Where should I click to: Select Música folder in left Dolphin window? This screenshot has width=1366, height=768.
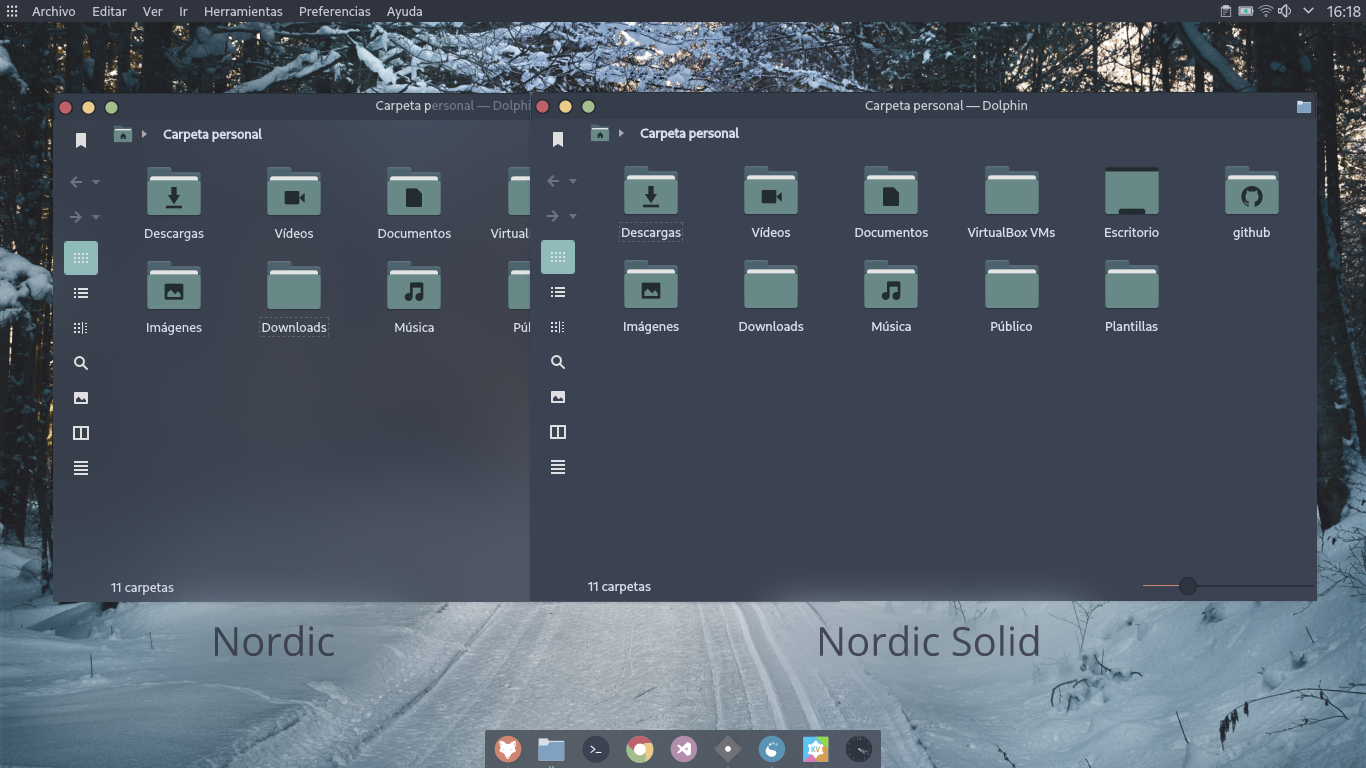[414, 299]
